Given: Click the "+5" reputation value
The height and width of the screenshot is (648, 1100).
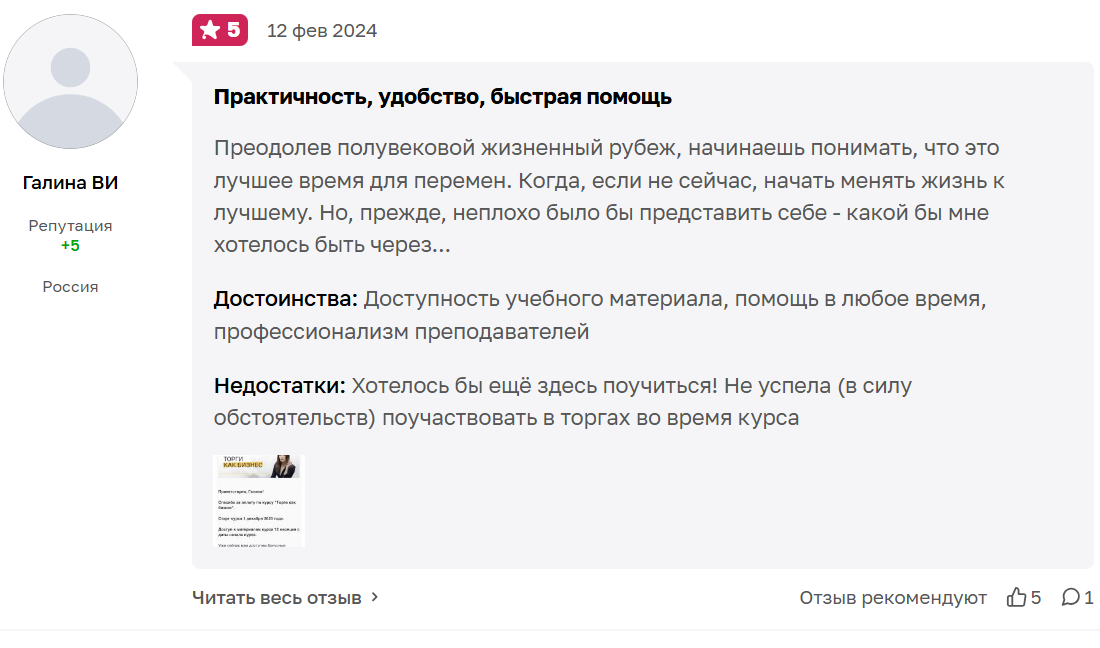Looking at the screenshot, I should pos(70,245).
